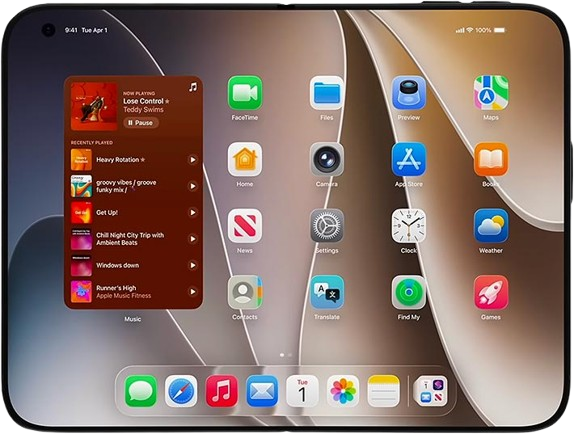Tap the battery indicator in status bar

(500, 30)
